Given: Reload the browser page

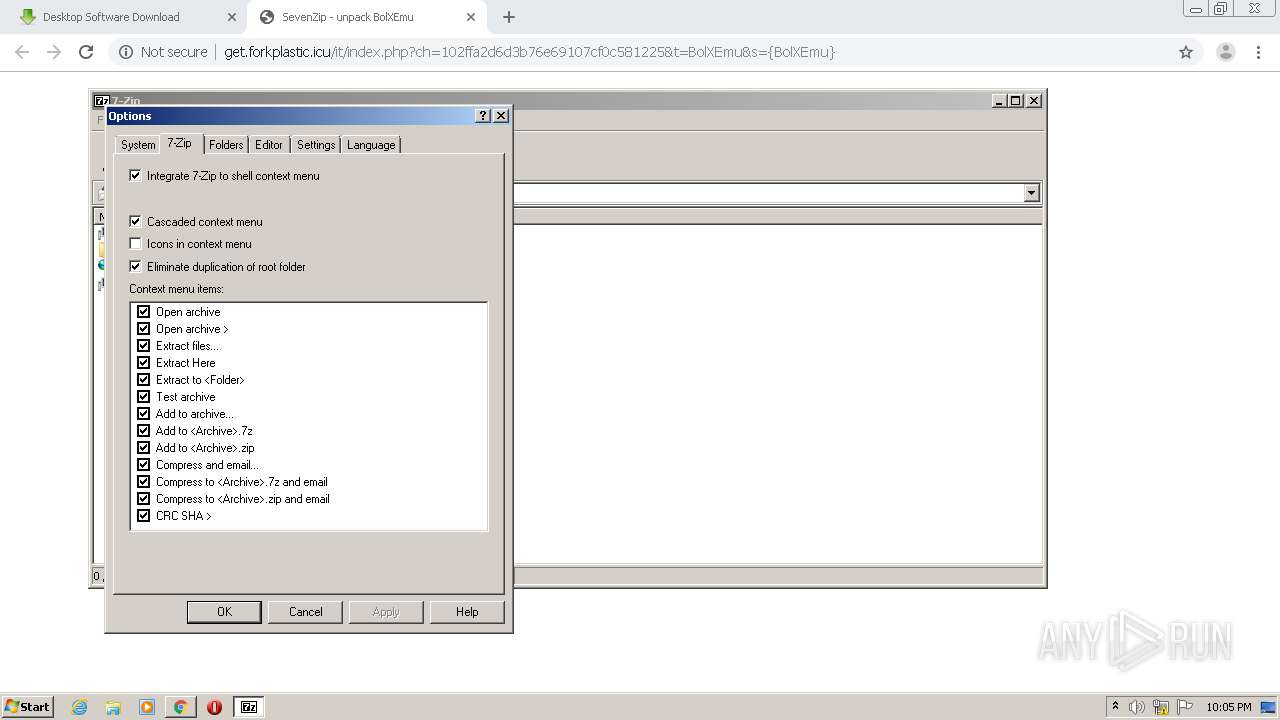Looking at the screenshot, I should 86,52.
